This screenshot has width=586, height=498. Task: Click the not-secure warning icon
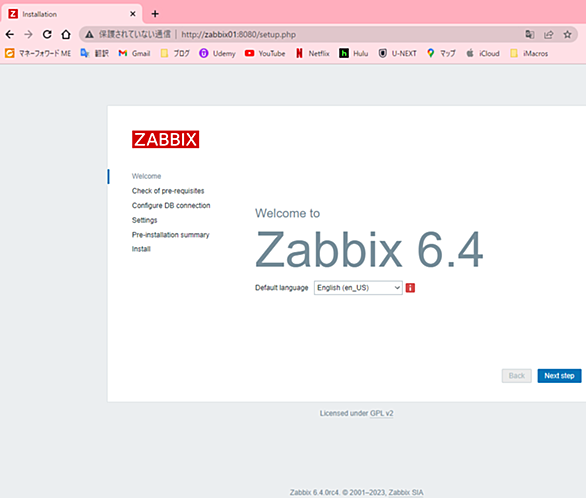pos(89,34)
